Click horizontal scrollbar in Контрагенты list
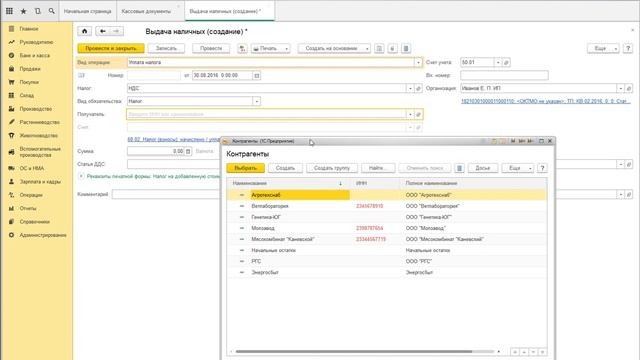The height and width of the screenshot is (360, 640). (x=353, y=351)
